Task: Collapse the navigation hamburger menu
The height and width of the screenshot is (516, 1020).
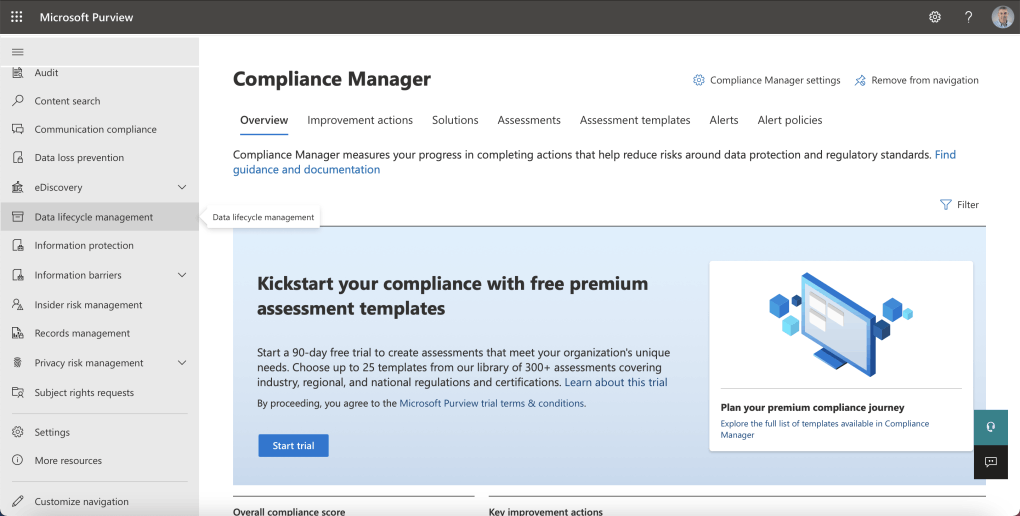Action: (17, 51)
